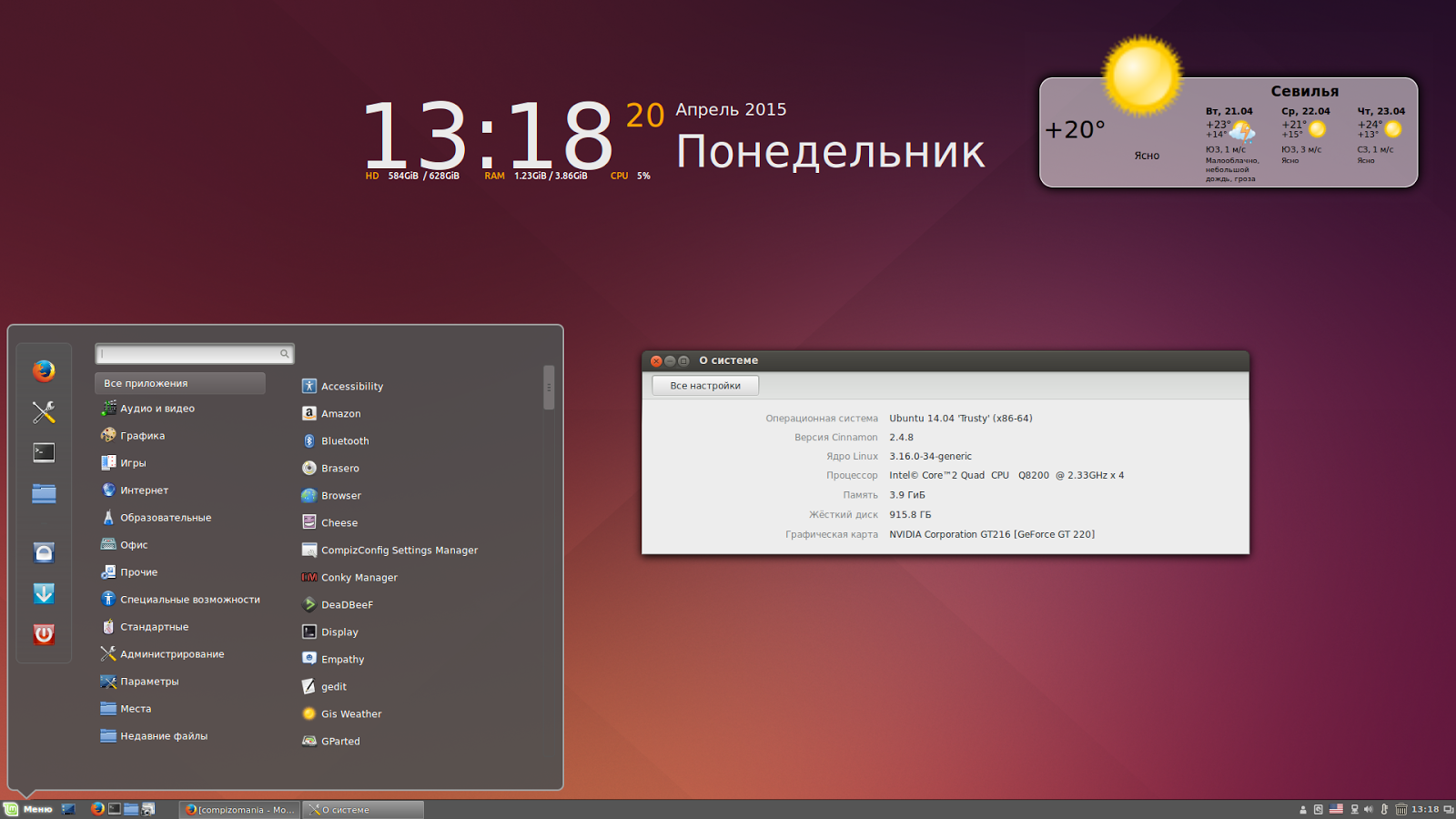This screenshot has width=1456, height=819.
Task: Open System Settings from the favorites sidebar
Action: click(44, 412)
